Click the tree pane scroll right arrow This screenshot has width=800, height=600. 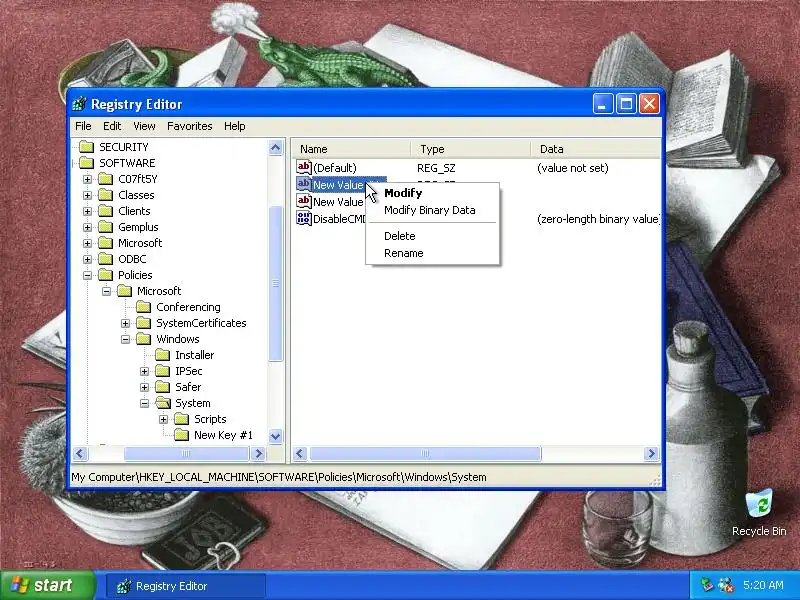[x=259, y=454]
